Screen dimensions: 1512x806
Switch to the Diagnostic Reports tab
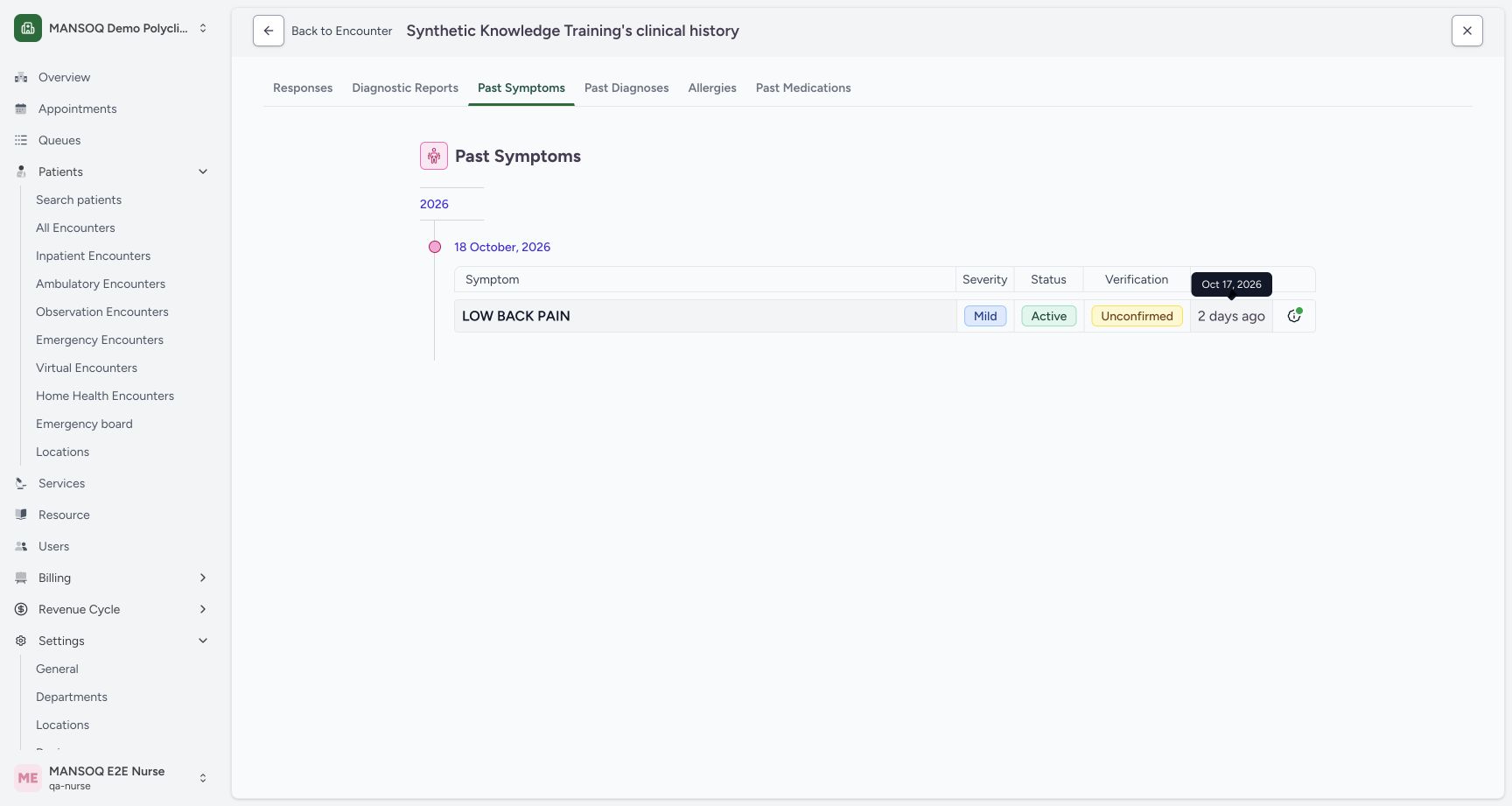coord(405,88)
